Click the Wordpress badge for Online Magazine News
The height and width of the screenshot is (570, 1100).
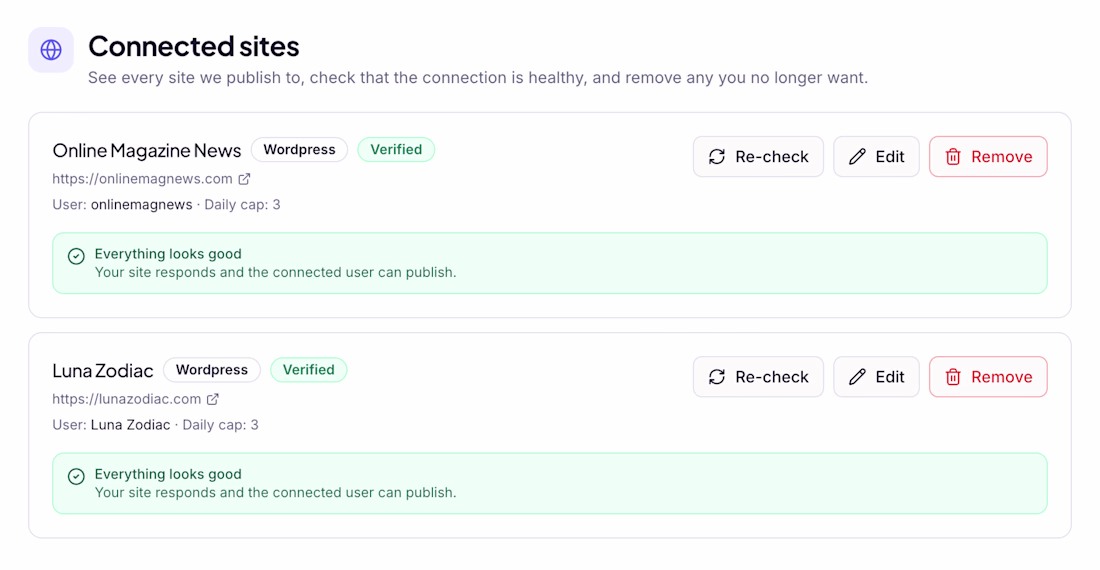click(300, 149)
